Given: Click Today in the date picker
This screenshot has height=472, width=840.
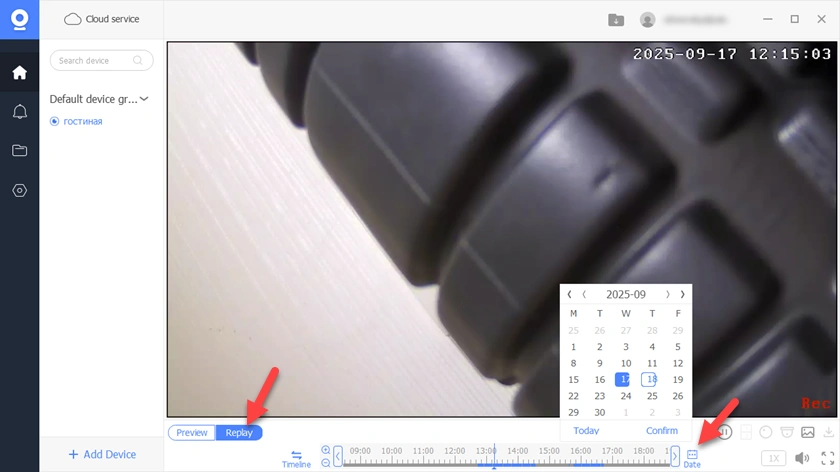Looking at the screenshot, I should tap(586, 431).
